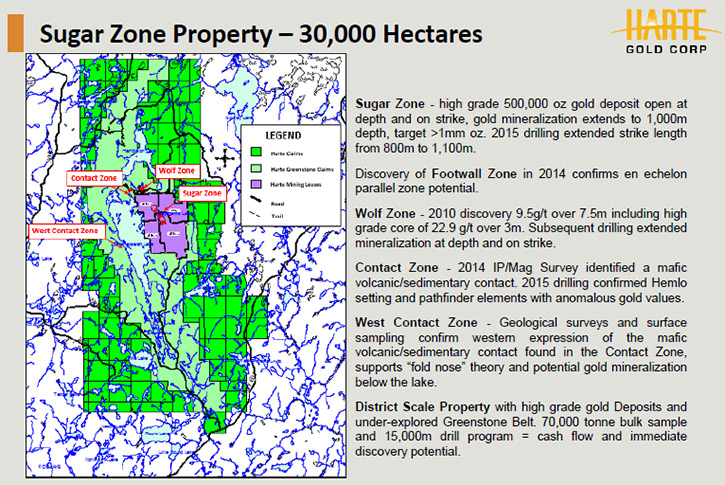Screen dimensions: 725x485
Task: Click the Trail dashed symbol in legend
Action: (x=255, y=215)
